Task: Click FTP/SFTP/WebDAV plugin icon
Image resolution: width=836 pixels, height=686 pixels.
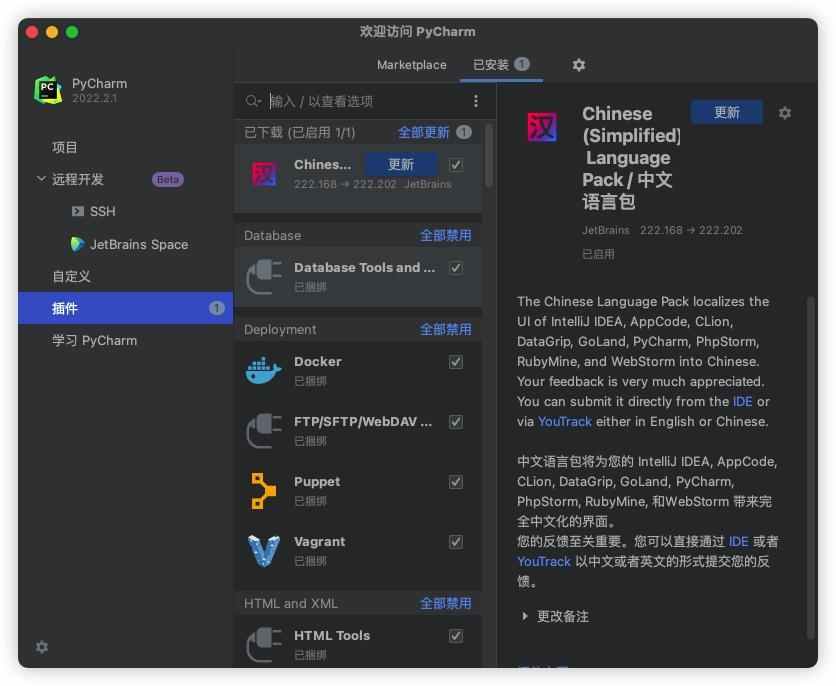Action: [x=264, y=431]
